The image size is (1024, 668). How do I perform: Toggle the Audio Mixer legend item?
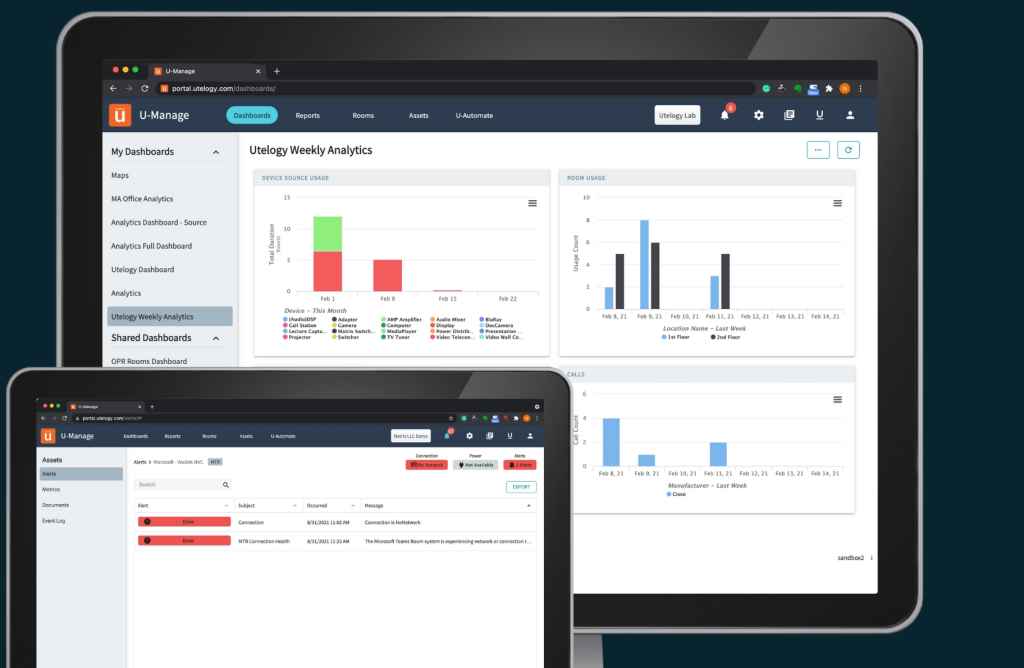coord(448,319)
